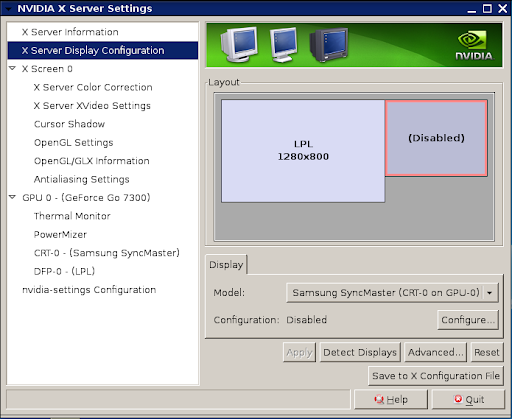Open the Advanced... options
Viewport: 512px width, 419px height.
coord(436,352)
